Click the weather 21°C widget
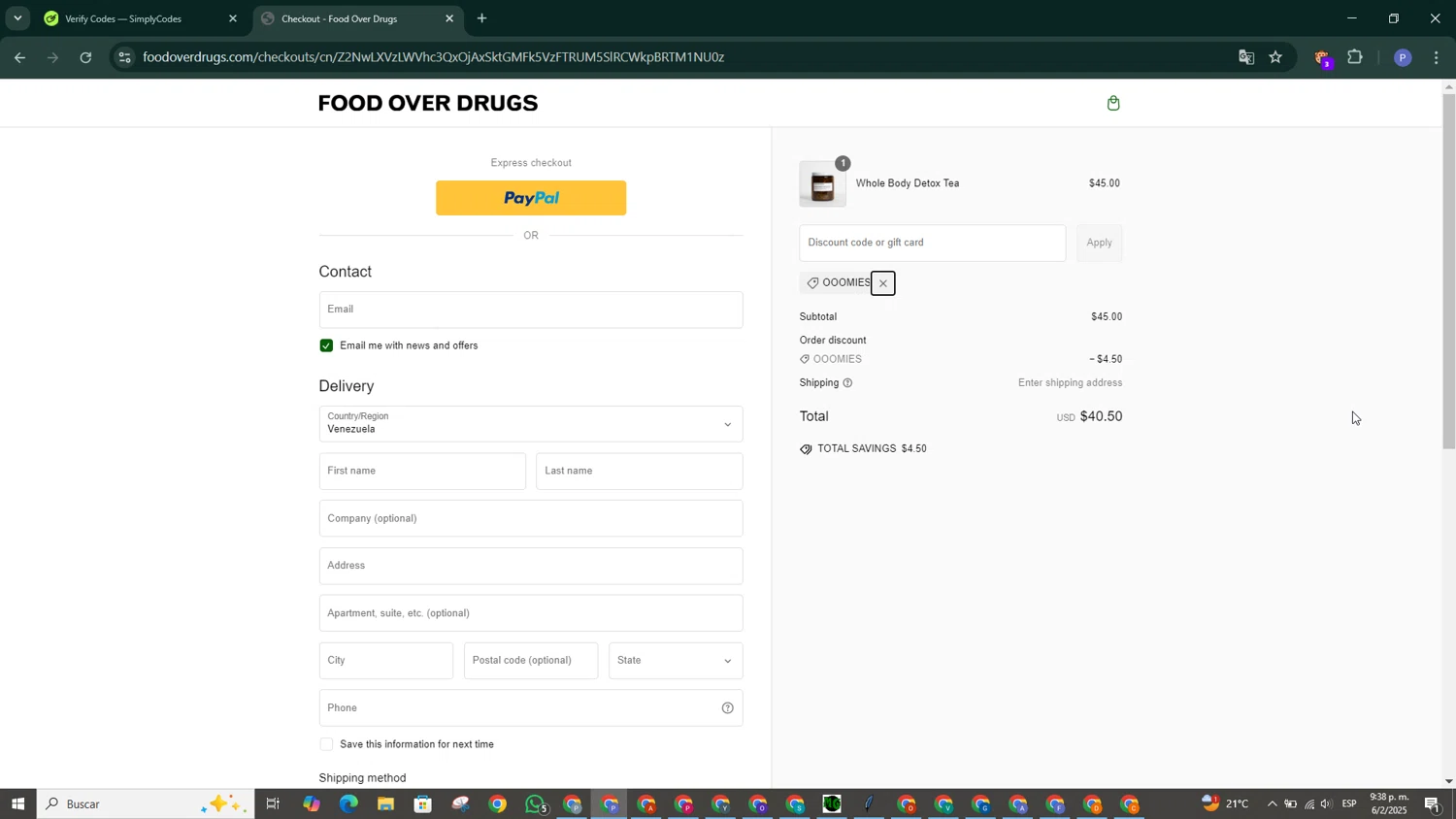The height and width of the screenshot is (819, 1456). (1227, 803)
